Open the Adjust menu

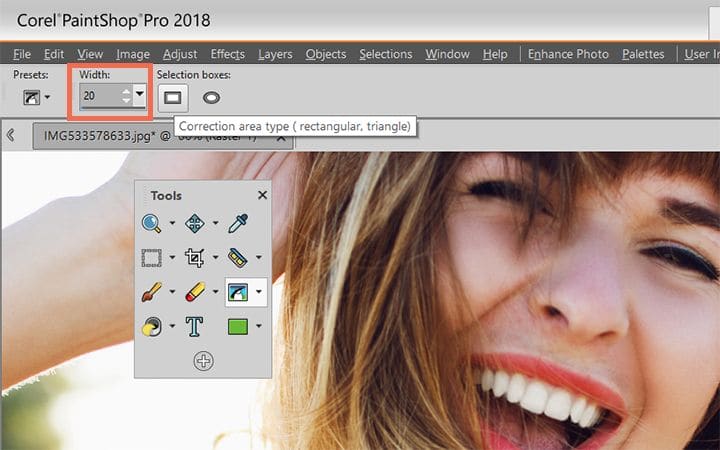180,54
